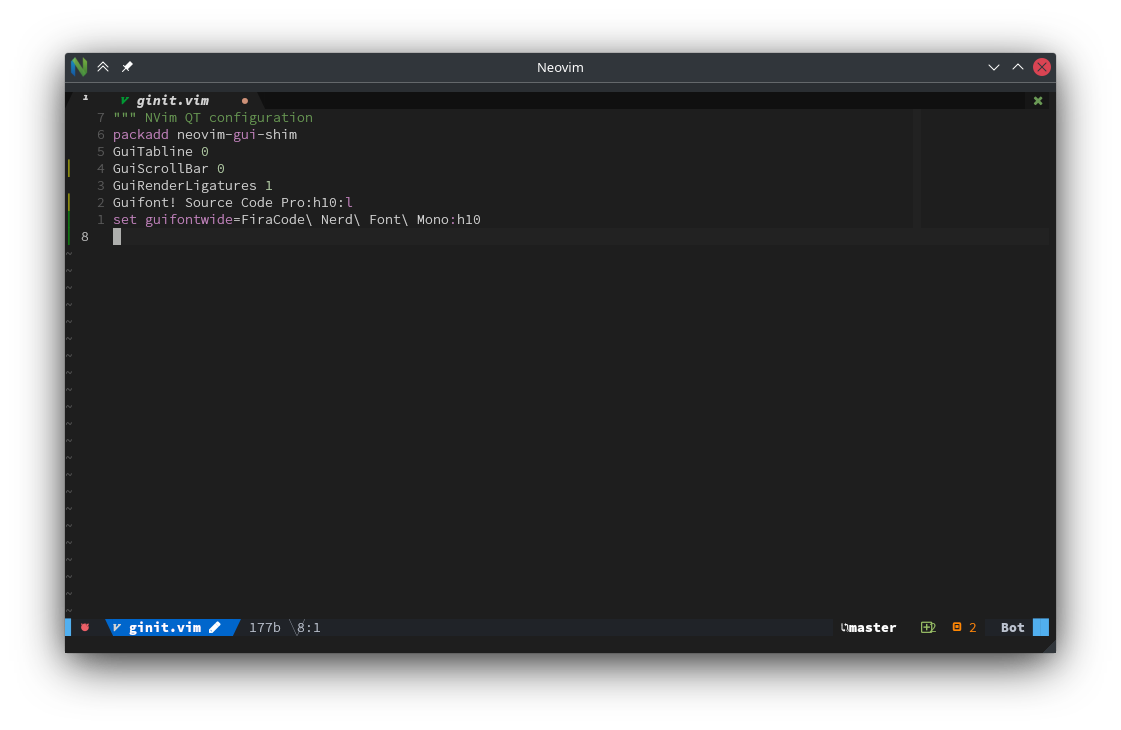The height and width of the screenshot is (730, 1121).
Task: Expand the window with the up chevron
Action: pyautogui.click(x=1017, y=67)
